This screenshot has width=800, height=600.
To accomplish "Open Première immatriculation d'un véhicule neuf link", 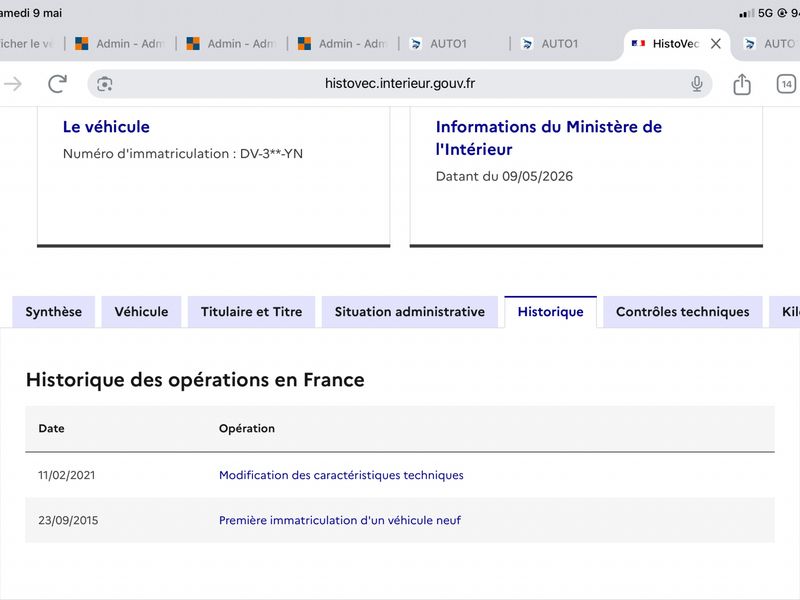I will (340, 520).
